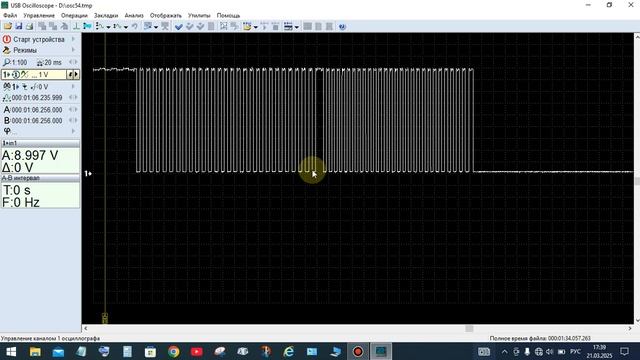Click the time position waveform icon
Viewport: 640px width, 360px height.
[7, 98]
